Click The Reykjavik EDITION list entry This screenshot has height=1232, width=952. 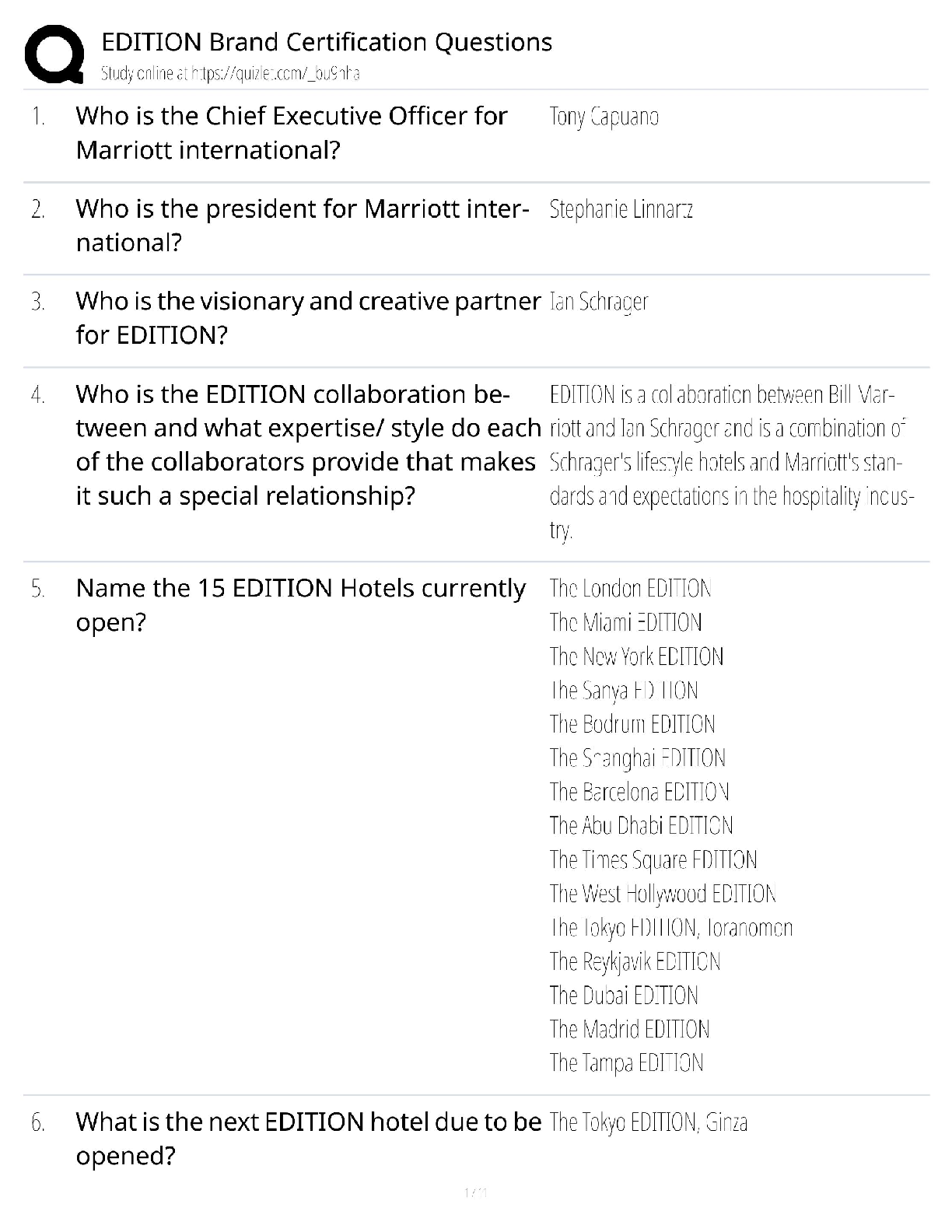pos(635,961)
